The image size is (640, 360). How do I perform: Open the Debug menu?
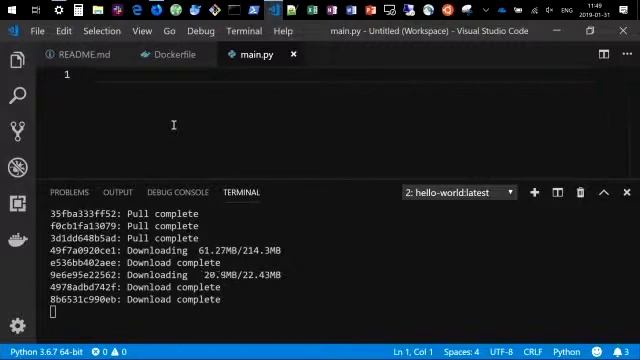click(201, 31)
